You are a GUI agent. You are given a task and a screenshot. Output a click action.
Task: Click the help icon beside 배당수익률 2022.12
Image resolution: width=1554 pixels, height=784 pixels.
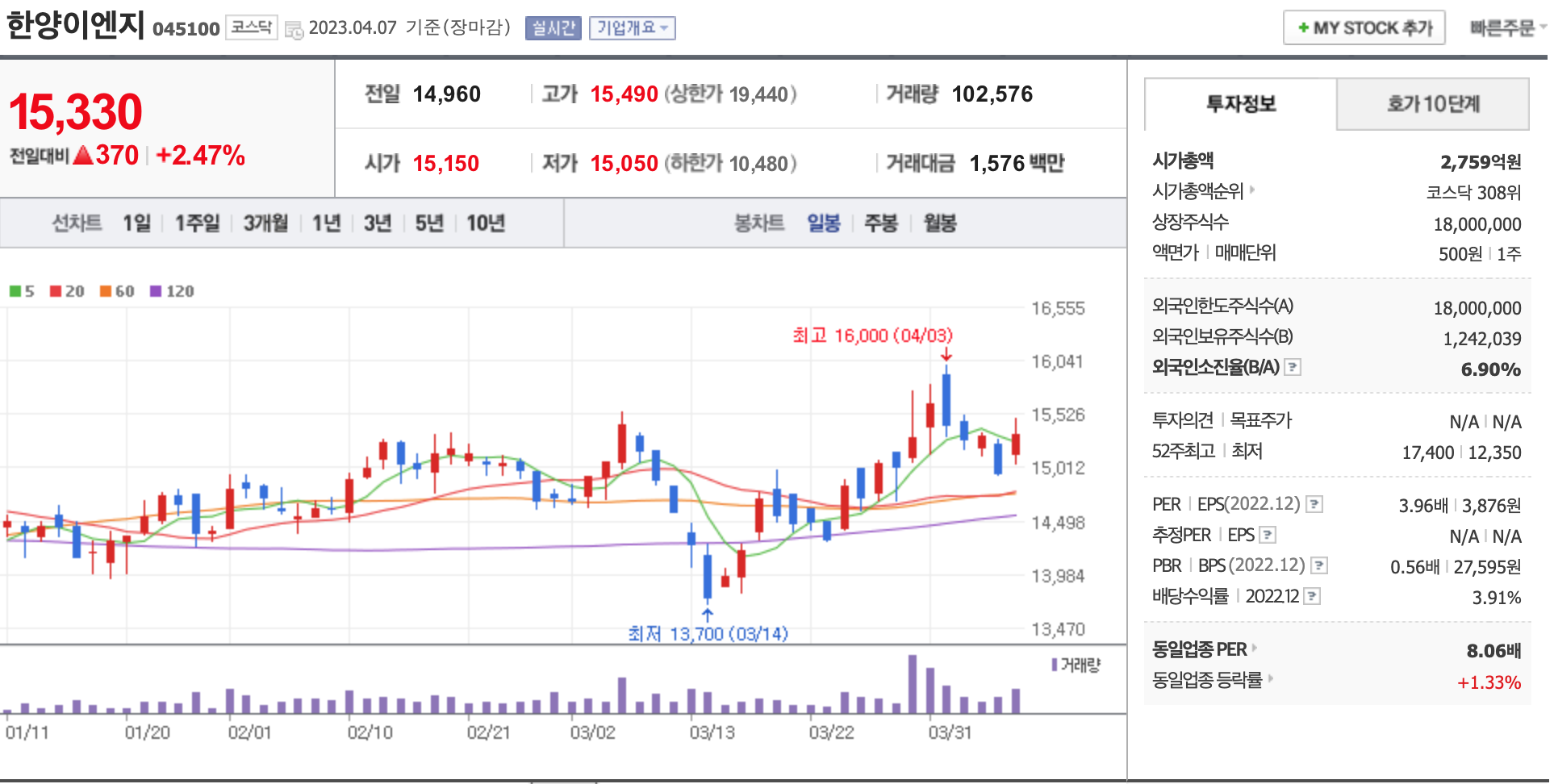tap(1313, 596)
